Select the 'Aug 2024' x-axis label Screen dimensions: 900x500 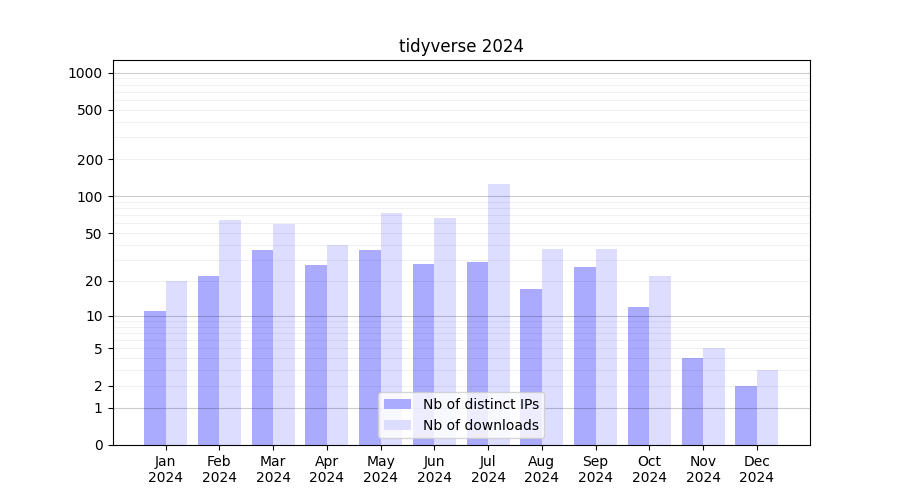click(x=542, y=469)
